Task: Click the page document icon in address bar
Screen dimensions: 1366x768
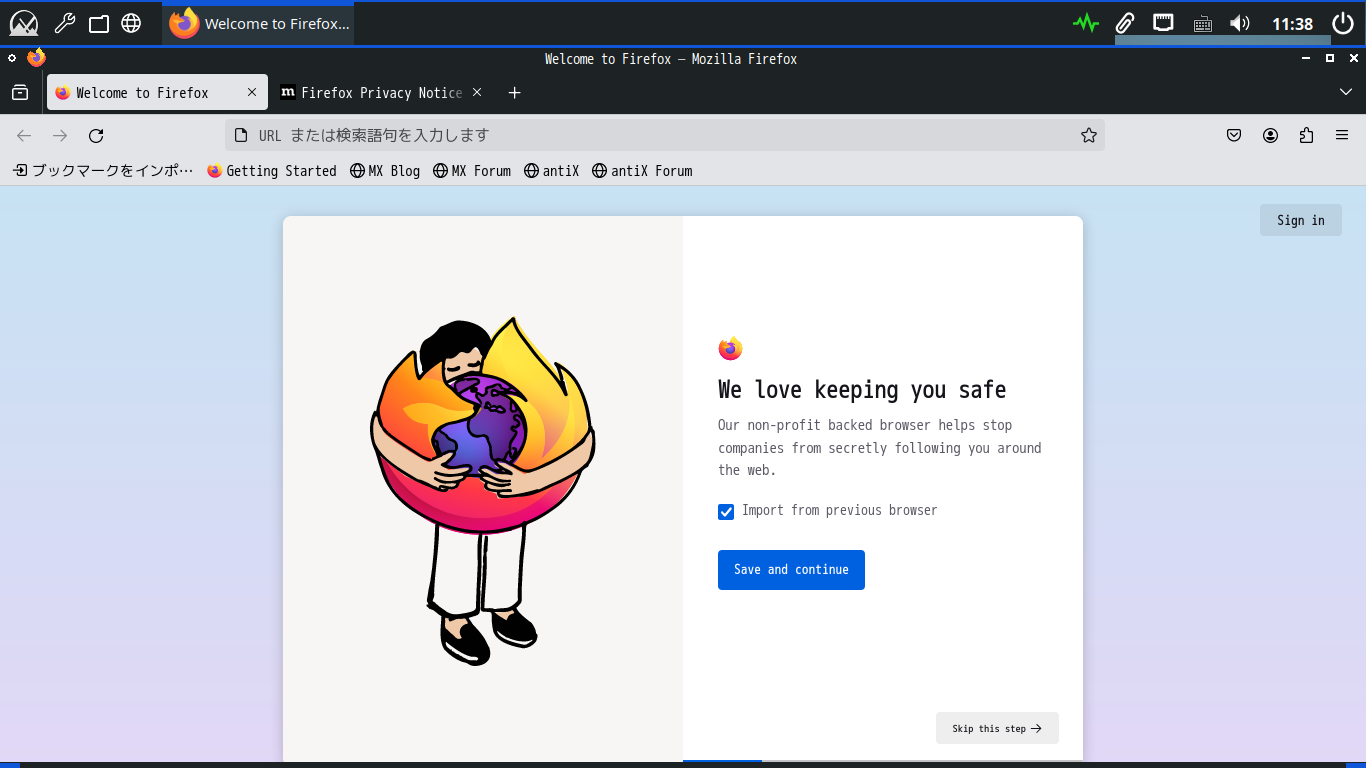Action: pos(241,135)
